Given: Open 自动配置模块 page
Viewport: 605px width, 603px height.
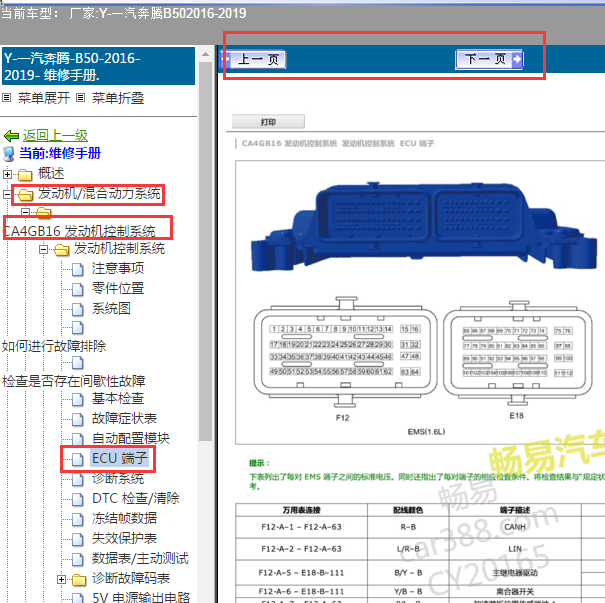Looking at the screenshot, I should 131,438.
